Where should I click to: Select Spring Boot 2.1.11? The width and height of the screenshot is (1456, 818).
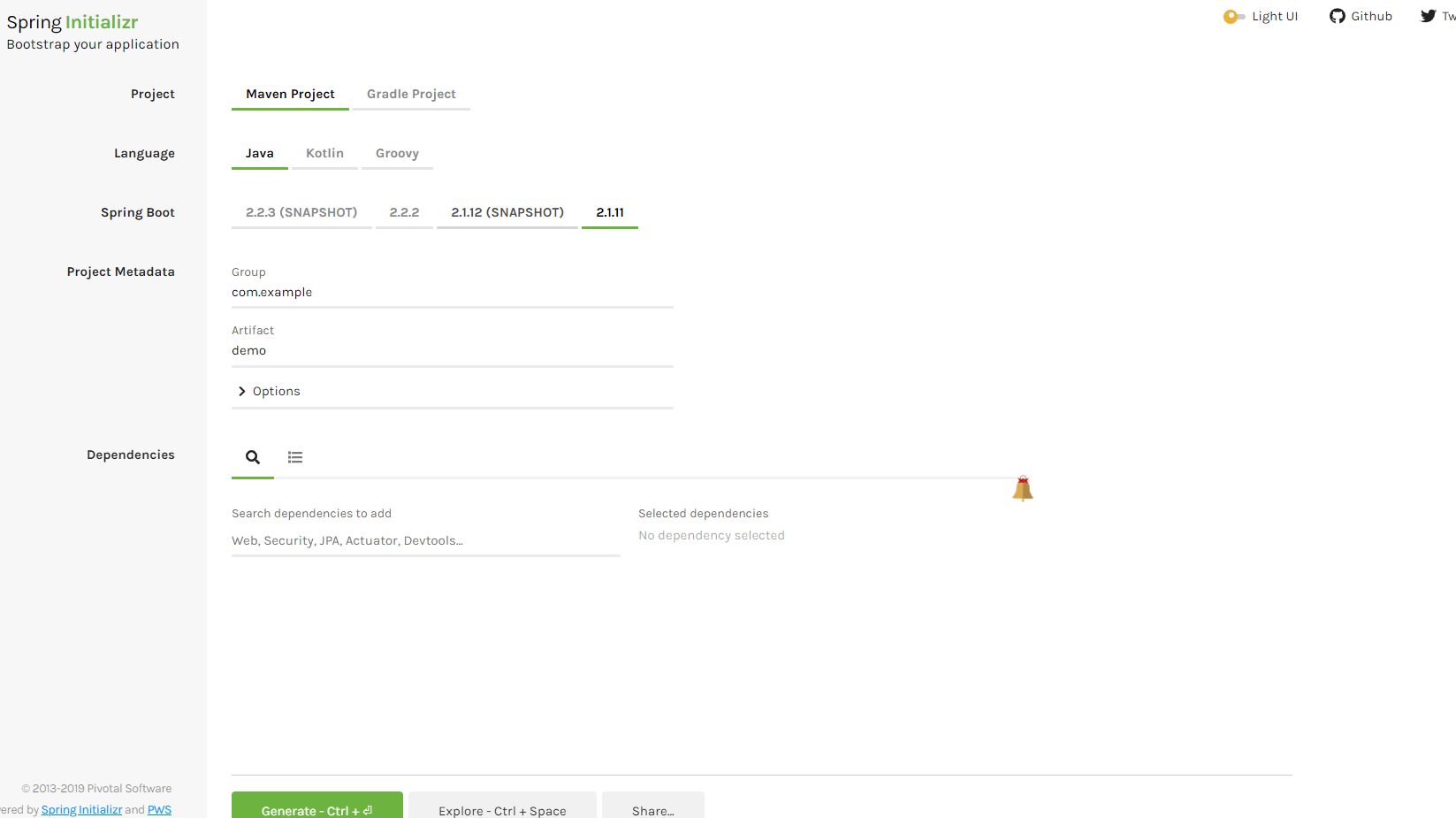(x=610, y=213)
